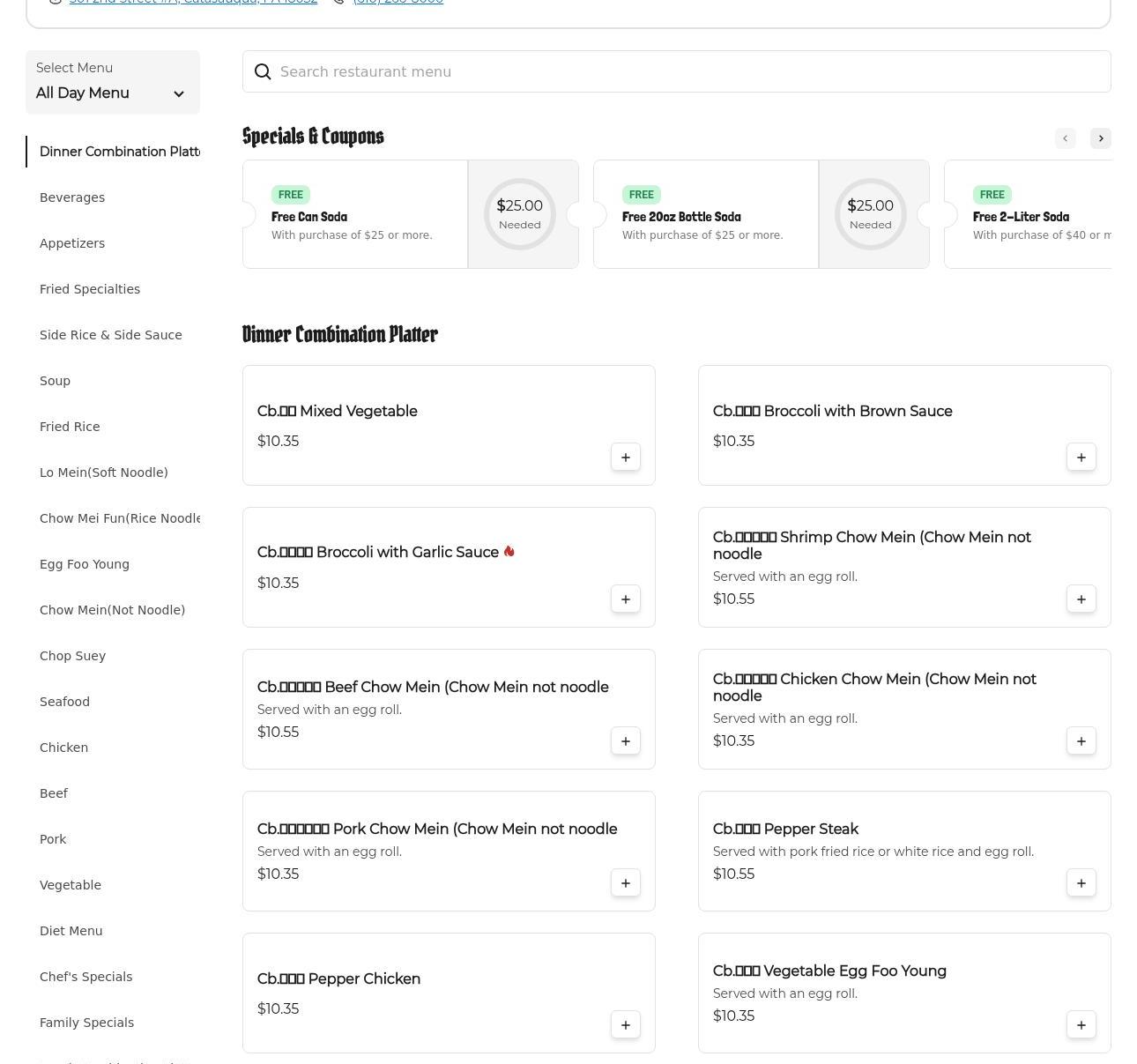
Task: Select Seafood in the sidebar
Action: coord(64,702)
